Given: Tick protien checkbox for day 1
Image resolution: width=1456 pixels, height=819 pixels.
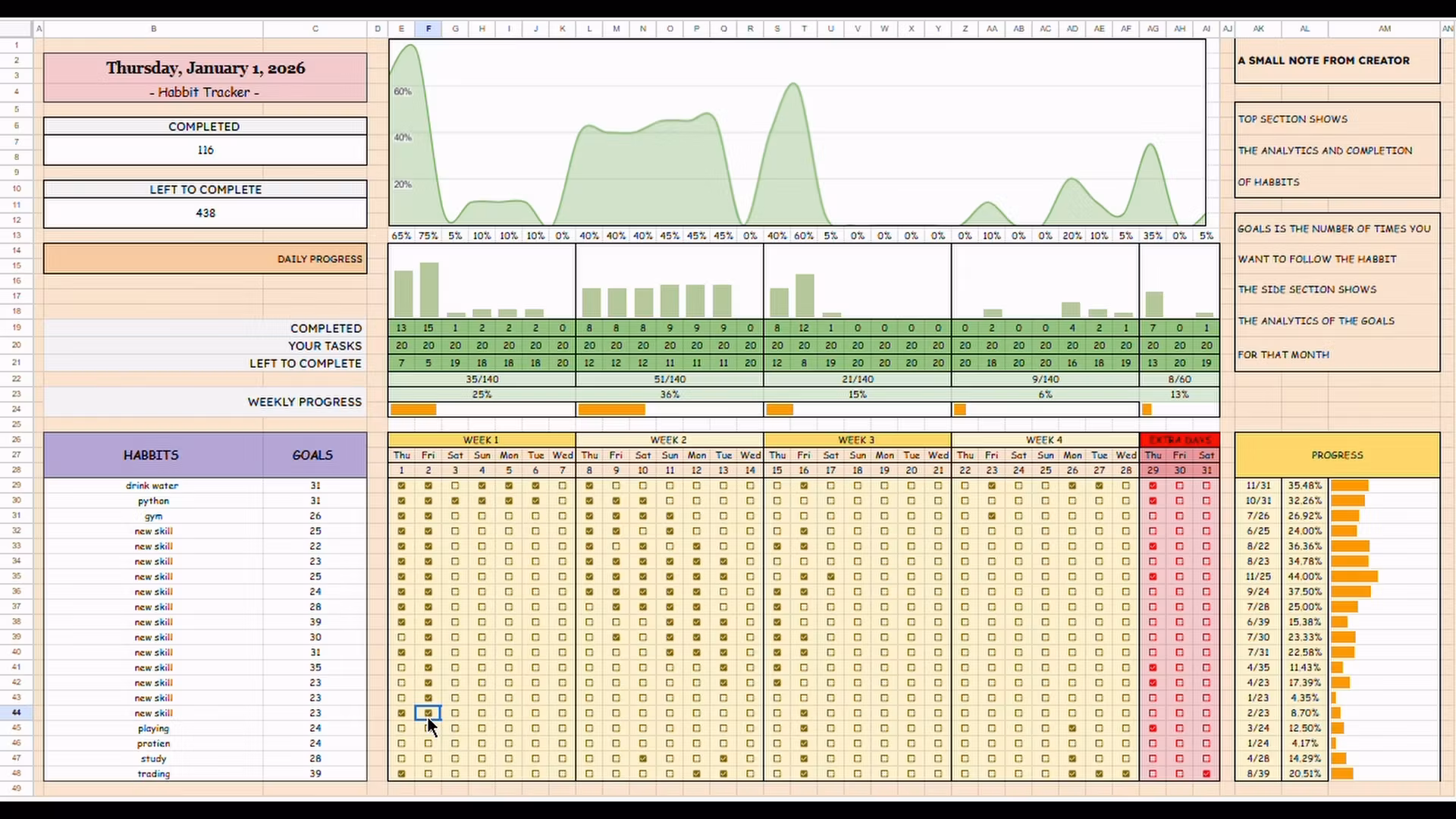Looking at the screenshot, I should [x=401, y=743].
